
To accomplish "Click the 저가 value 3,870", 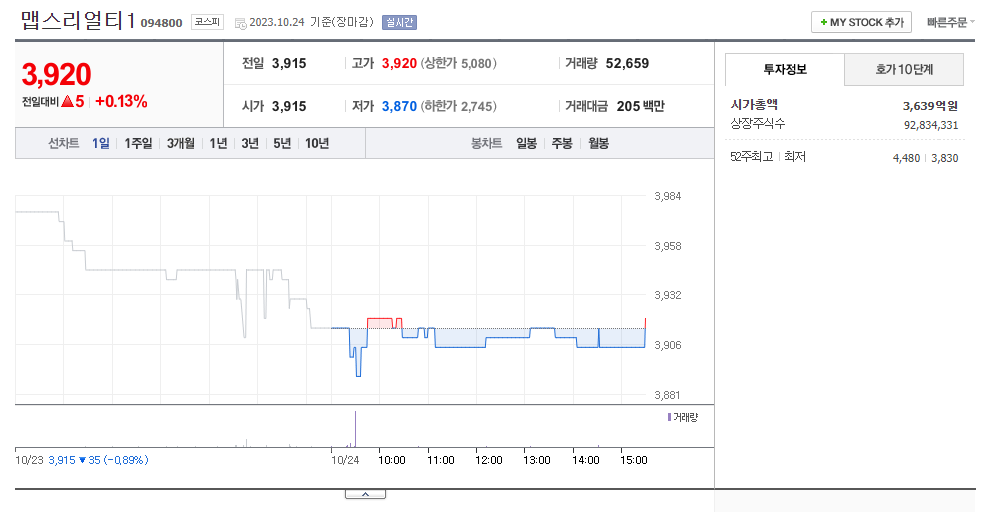I will pos(399,106).
